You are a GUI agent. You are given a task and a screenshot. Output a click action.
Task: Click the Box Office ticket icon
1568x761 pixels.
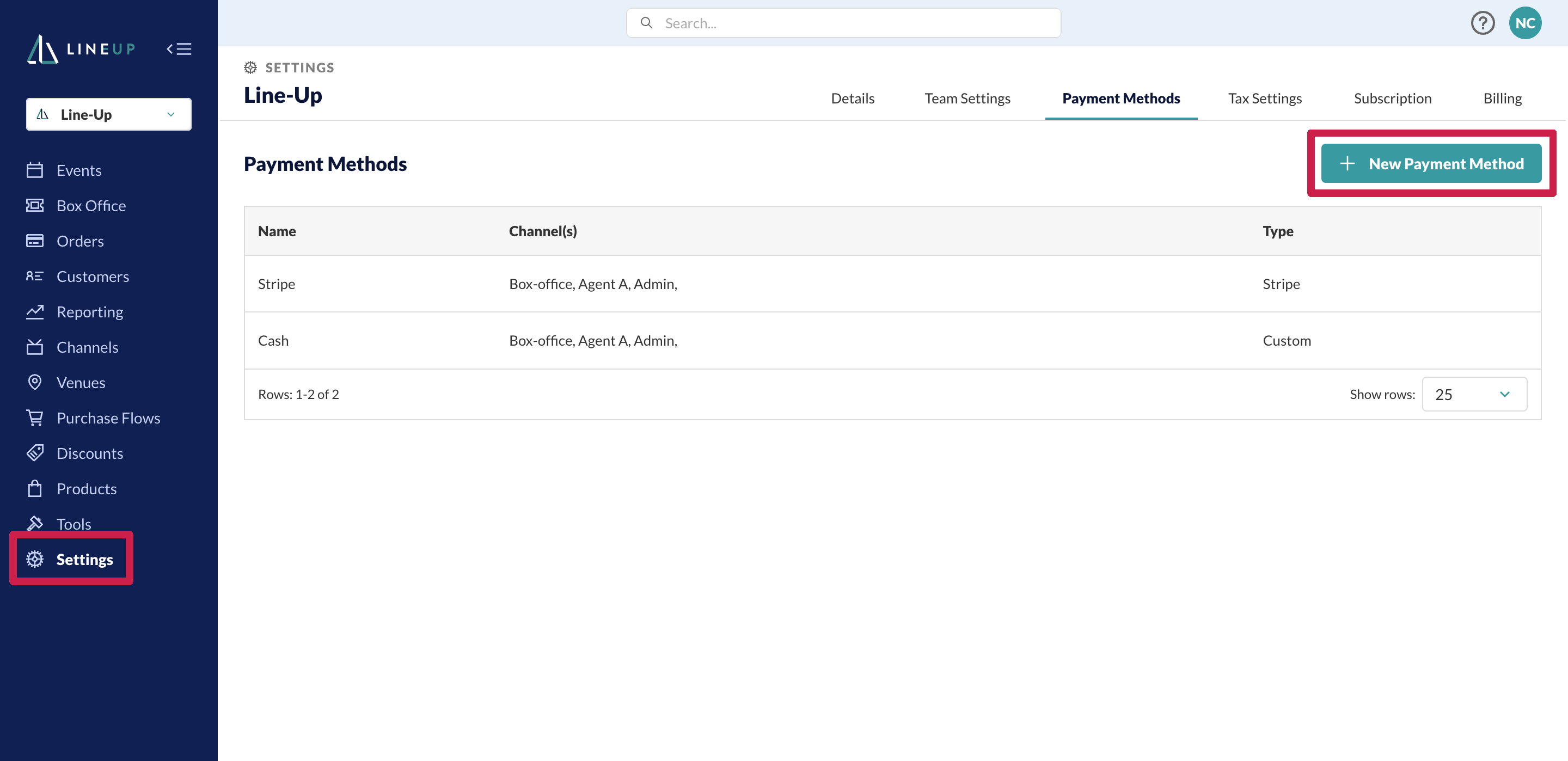coord(35,205)
